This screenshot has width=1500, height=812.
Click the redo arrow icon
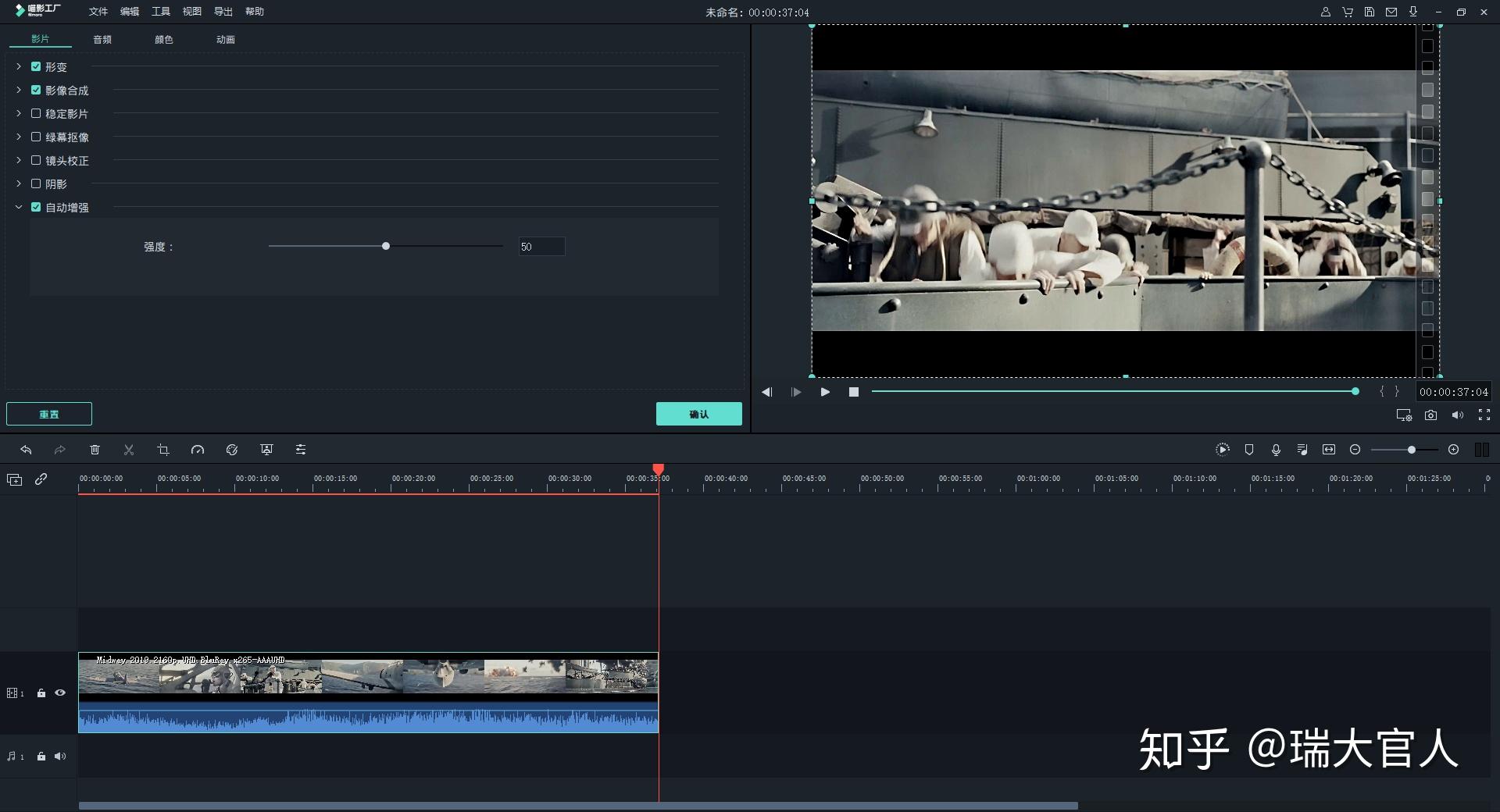coord(59,450)
